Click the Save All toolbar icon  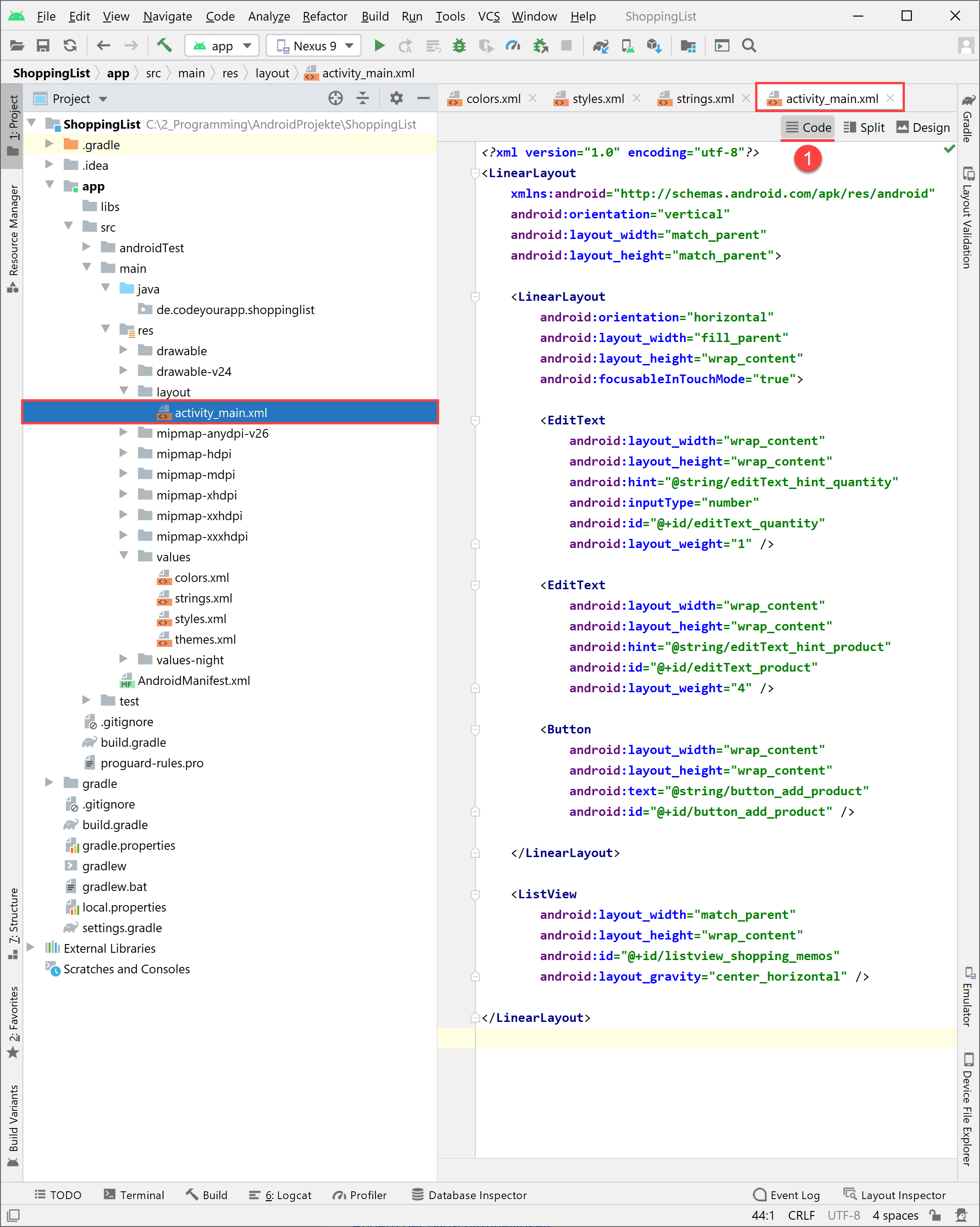click(43, 45)
